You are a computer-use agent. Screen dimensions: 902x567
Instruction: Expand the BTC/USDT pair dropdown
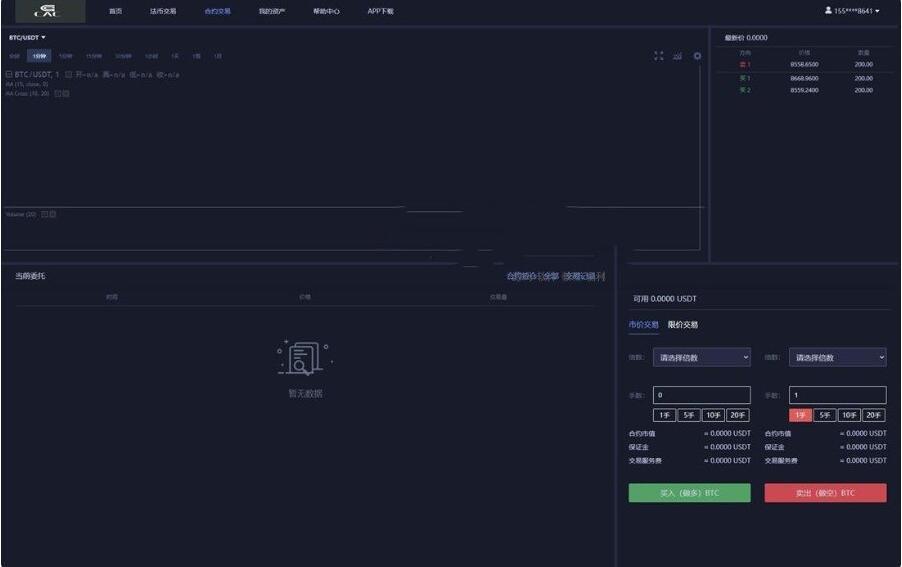pos(28,38)
